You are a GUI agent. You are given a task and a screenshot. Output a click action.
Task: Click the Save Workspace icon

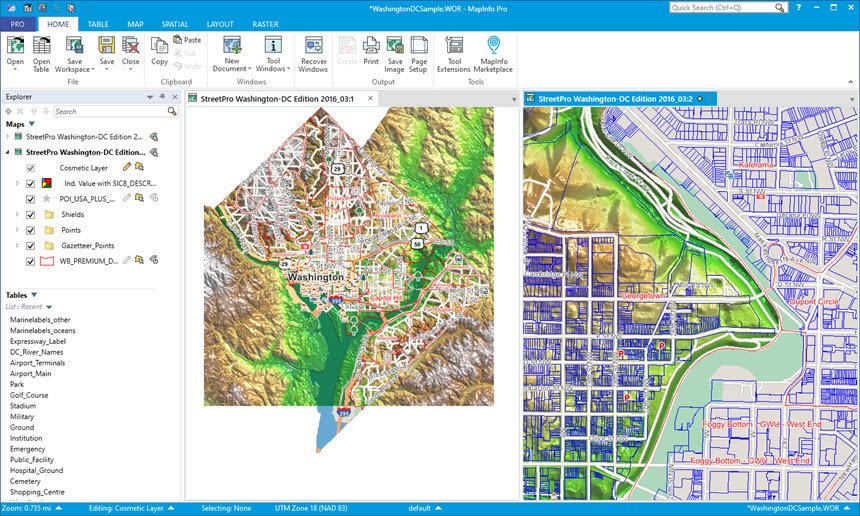point(74,46)
